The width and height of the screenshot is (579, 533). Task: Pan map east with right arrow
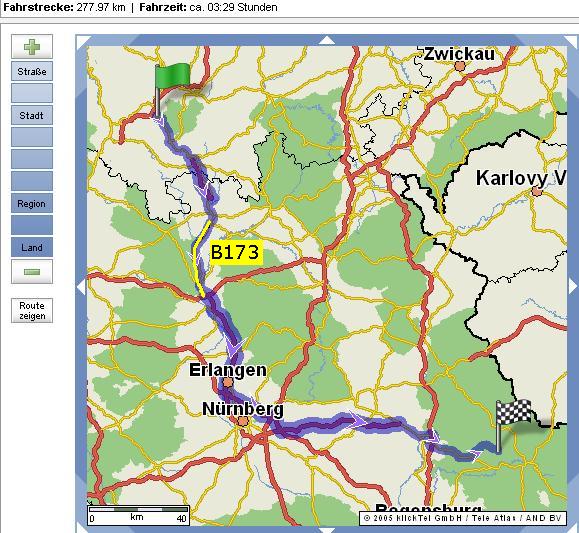pos(573,286)
